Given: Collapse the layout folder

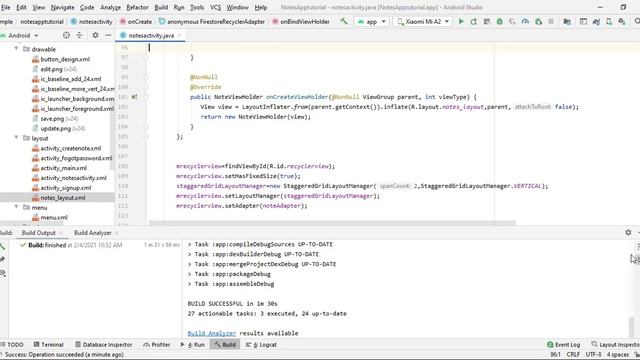Looking at the screenshot, I should coord(16,138).
